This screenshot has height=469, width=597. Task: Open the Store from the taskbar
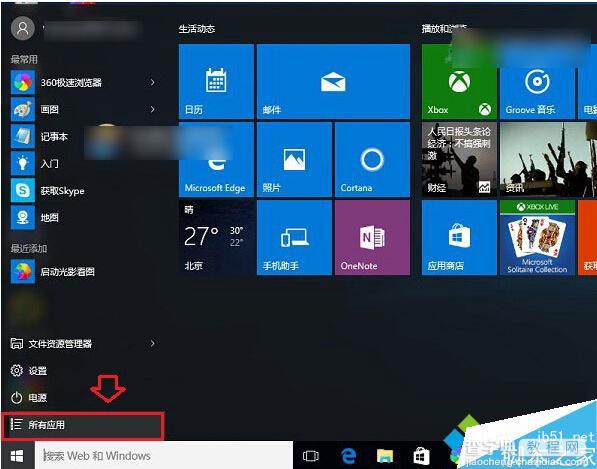pos(421,456)
